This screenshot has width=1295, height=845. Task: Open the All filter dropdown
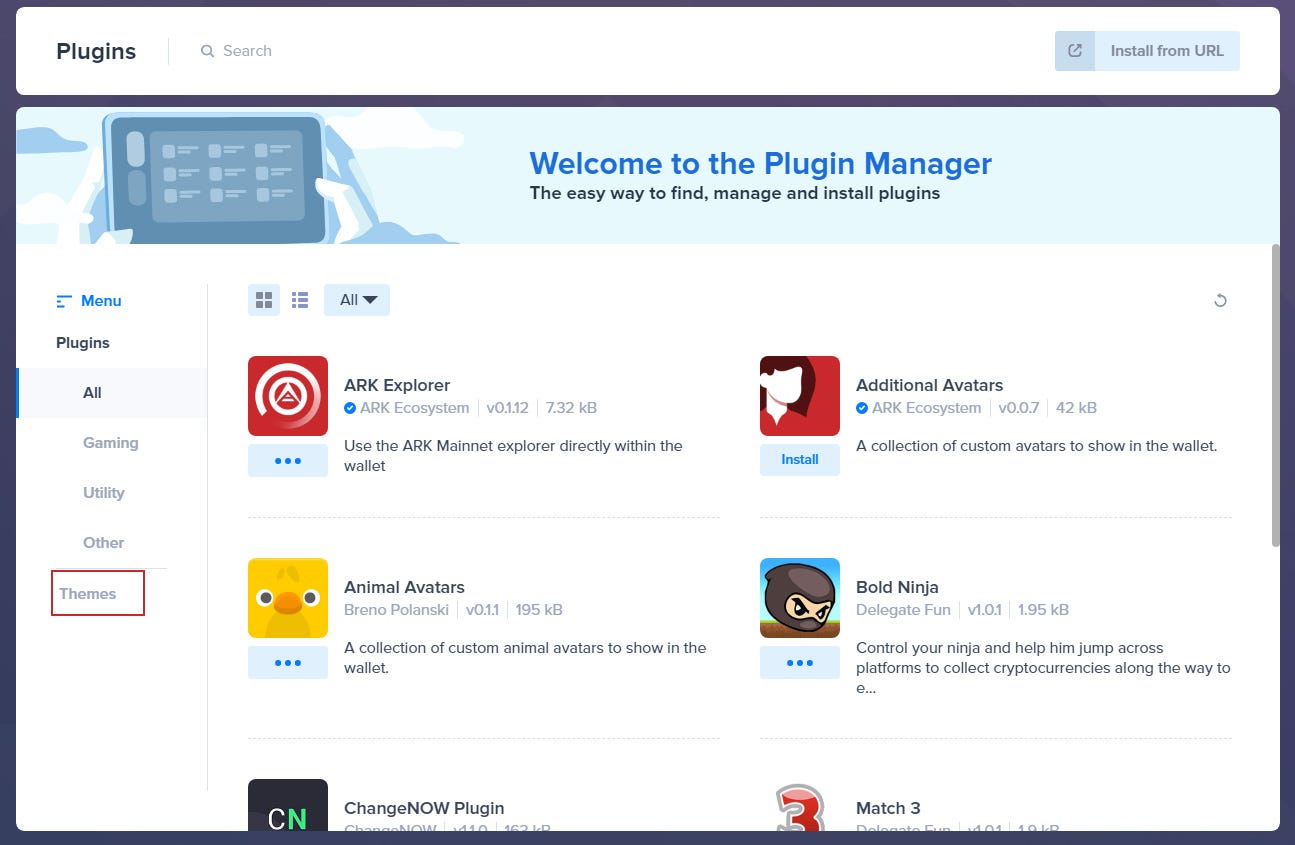357,300
